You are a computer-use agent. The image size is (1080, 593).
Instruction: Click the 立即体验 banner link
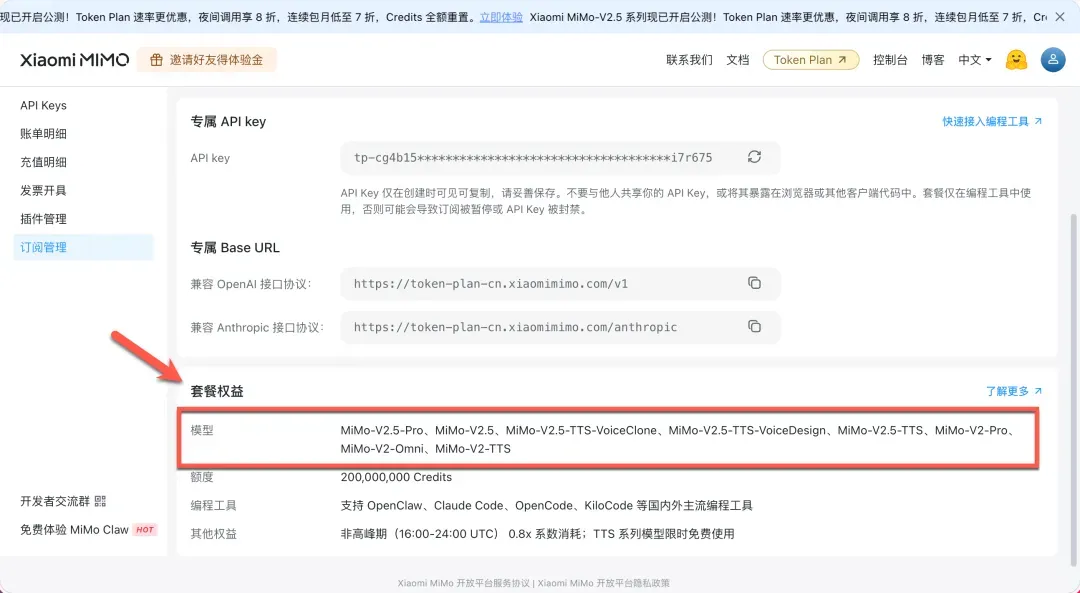click(501, 17)
